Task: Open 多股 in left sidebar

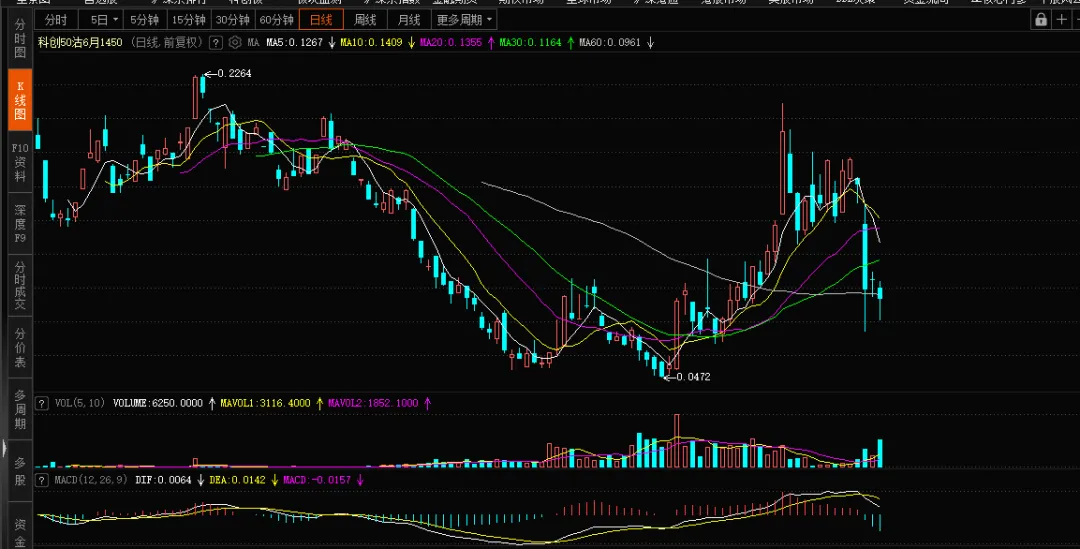Action: click(x=20, y=470)
